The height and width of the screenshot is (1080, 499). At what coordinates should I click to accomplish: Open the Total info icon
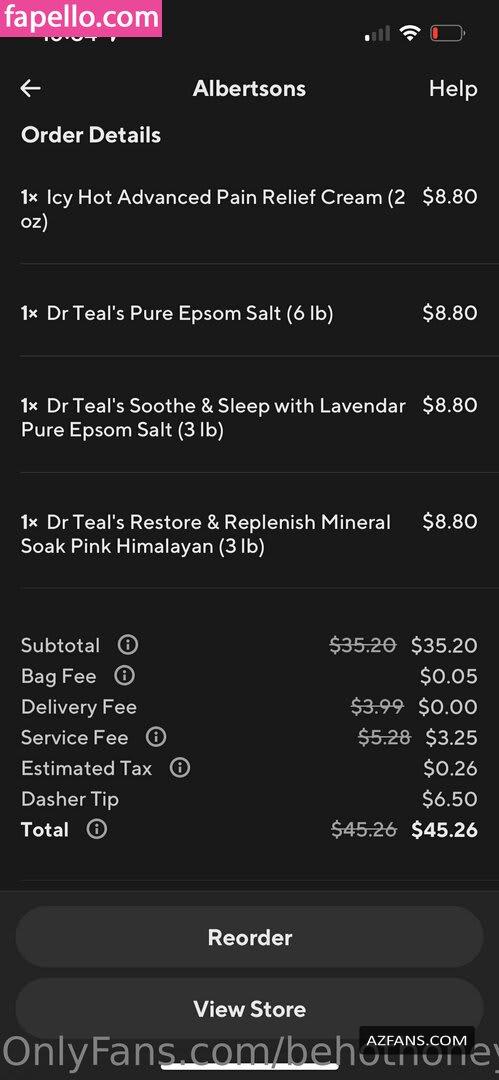pos(96,829)
